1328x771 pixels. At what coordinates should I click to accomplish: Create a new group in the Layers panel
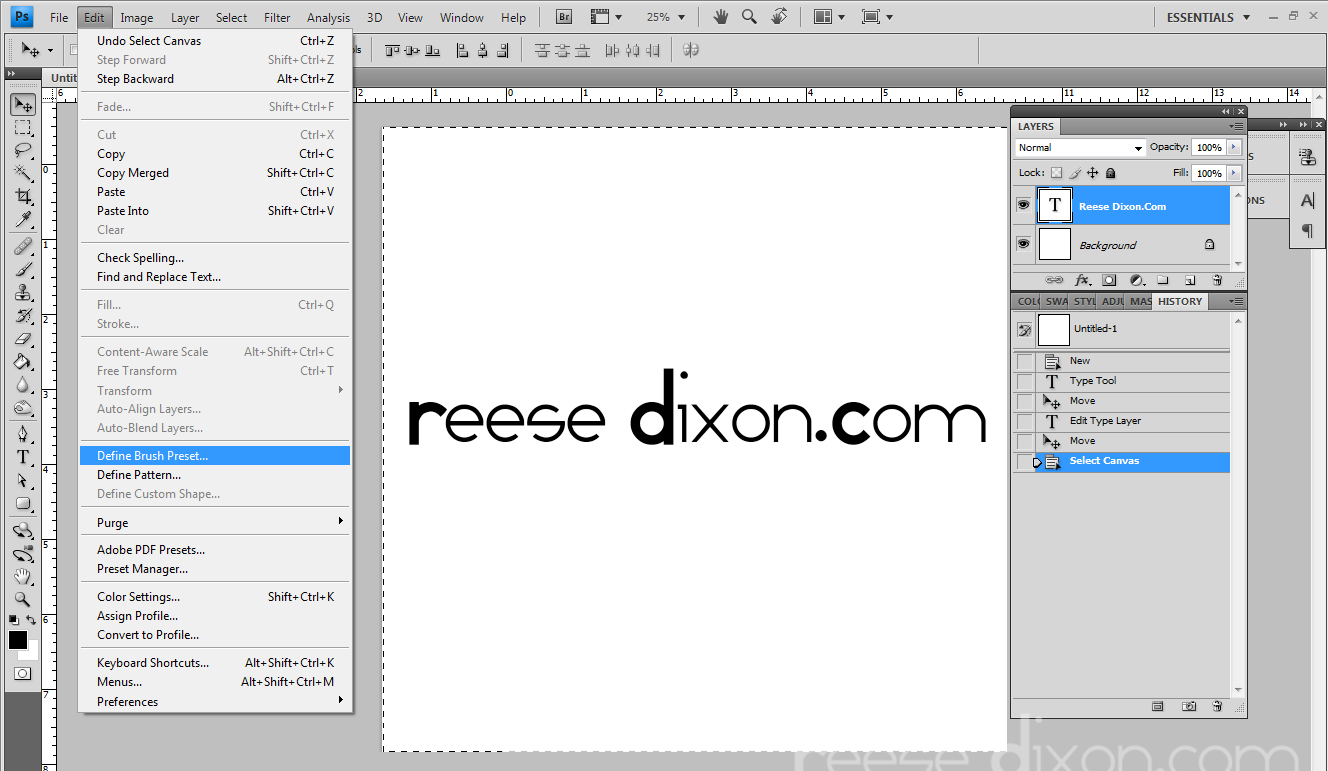point(1162,281)
